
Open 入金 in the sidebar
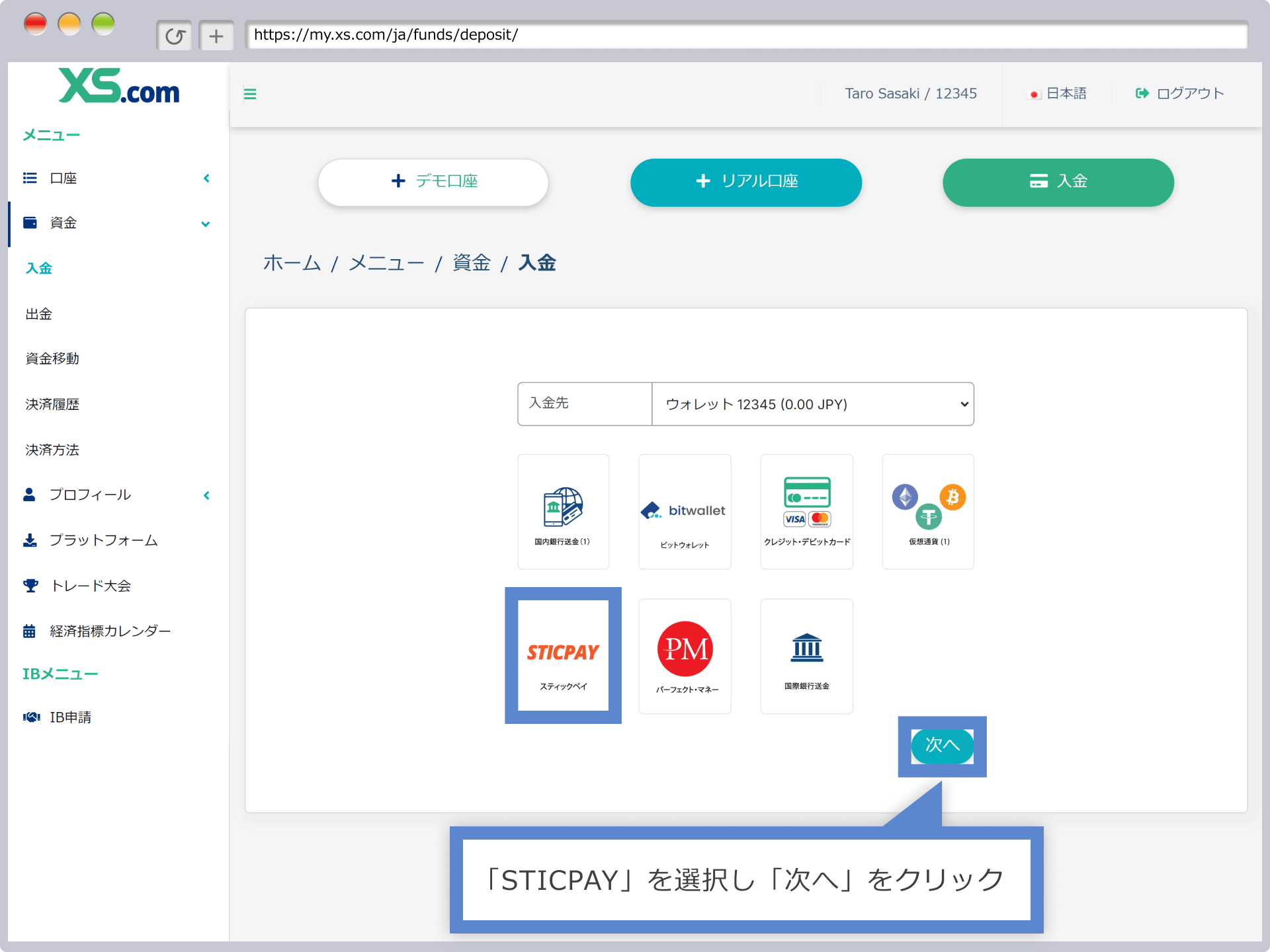tap(39, 268)
